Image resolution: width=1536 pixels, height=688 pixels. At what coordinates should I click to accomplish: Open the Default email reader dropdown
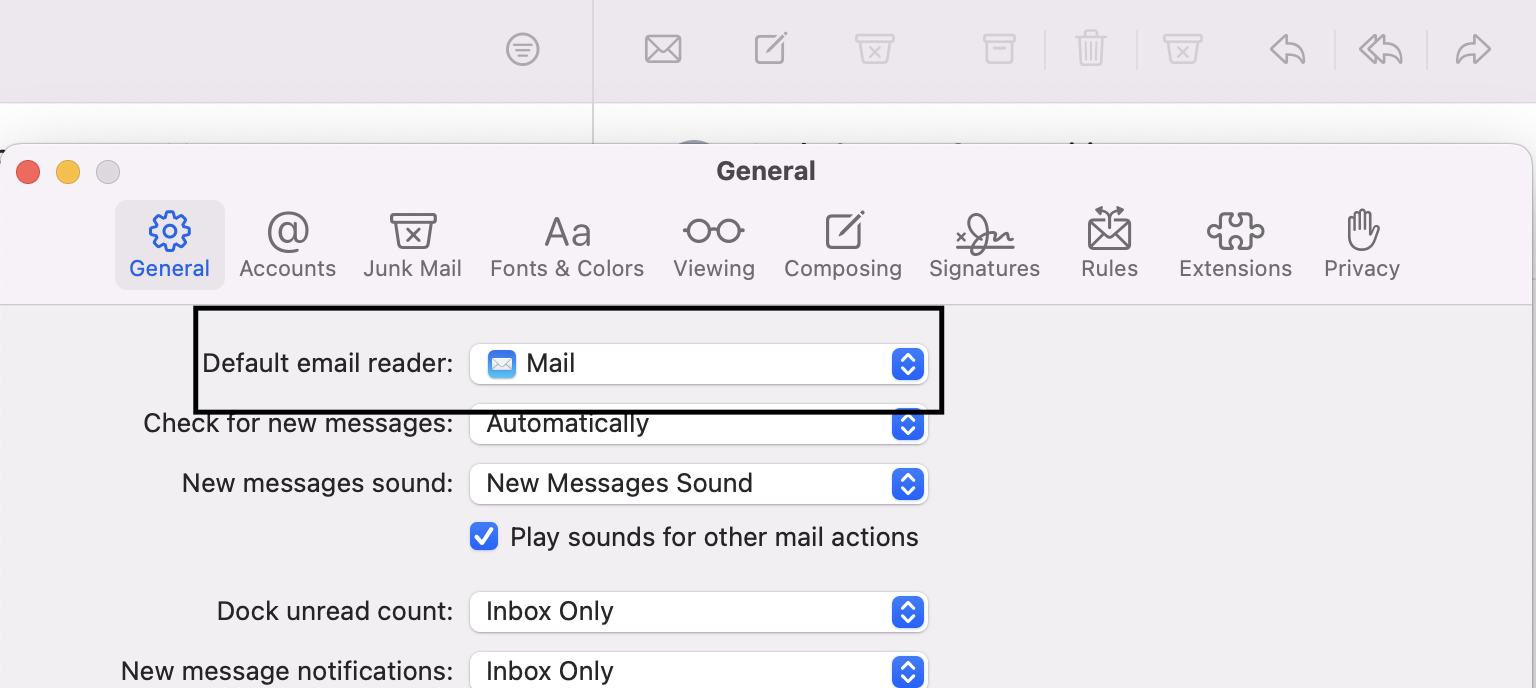(699, 364)
